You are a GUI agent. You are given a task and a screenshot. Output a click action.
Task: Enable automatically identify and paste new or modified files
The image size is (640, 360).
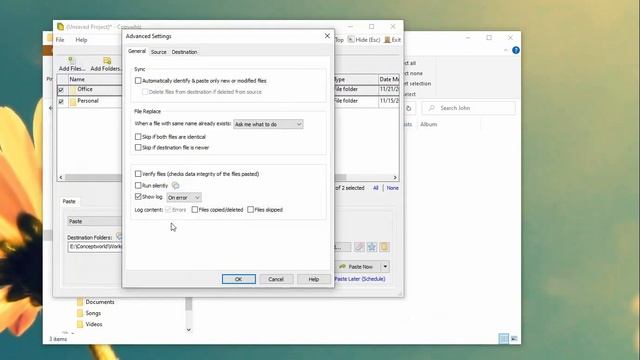[x=138, y=81]
